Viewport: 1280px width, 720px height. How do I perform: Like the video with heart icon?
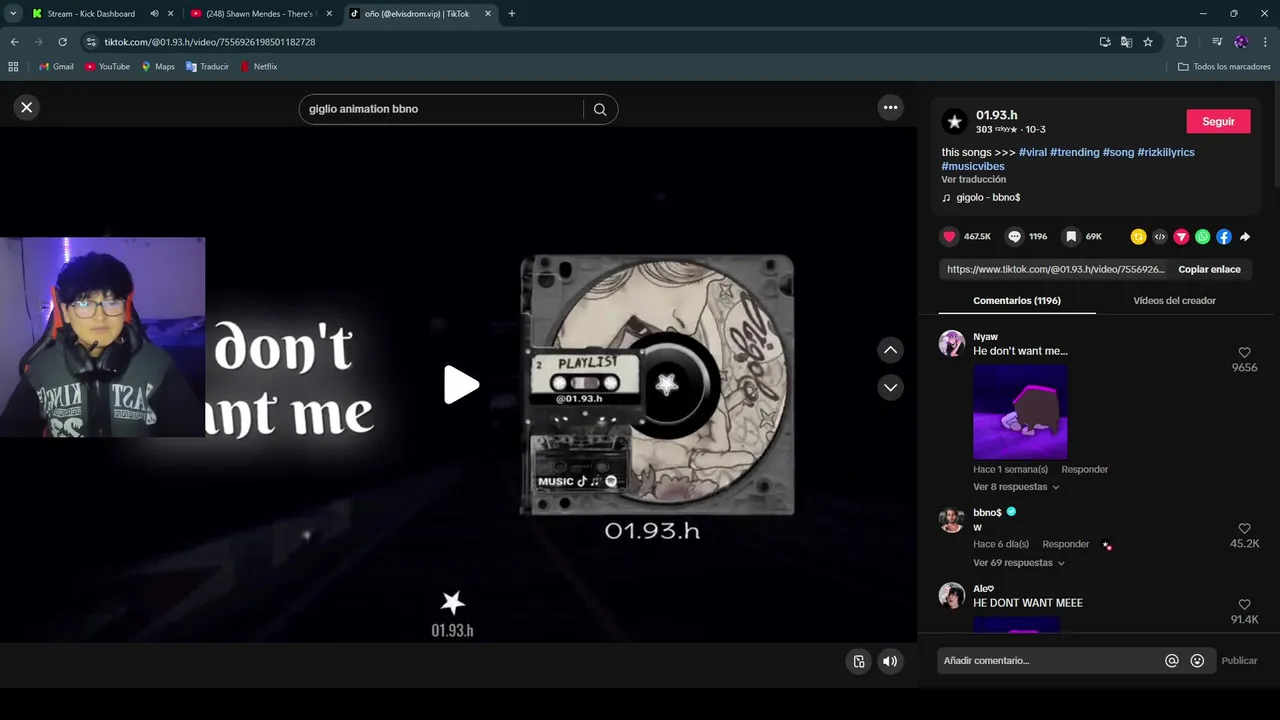coord(950,237)
